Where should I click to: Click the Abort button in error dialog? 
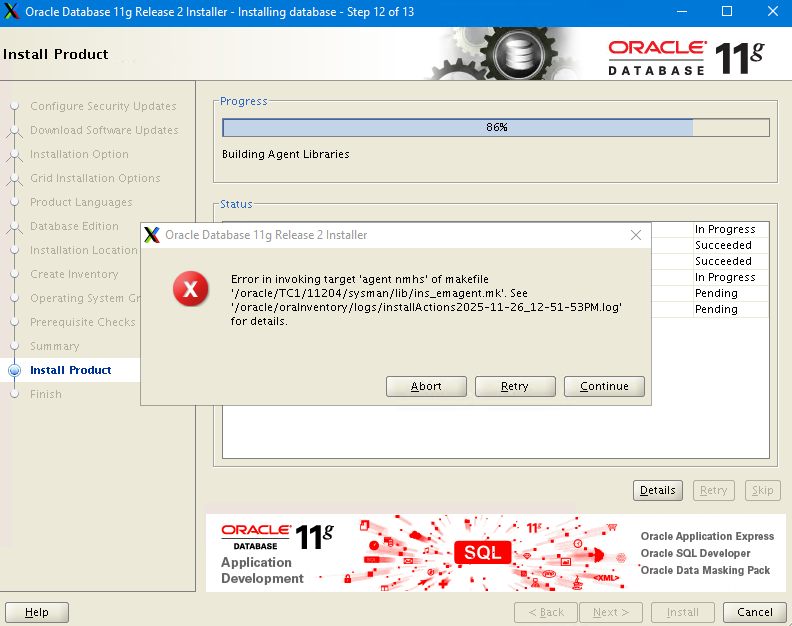pos(426,386)
